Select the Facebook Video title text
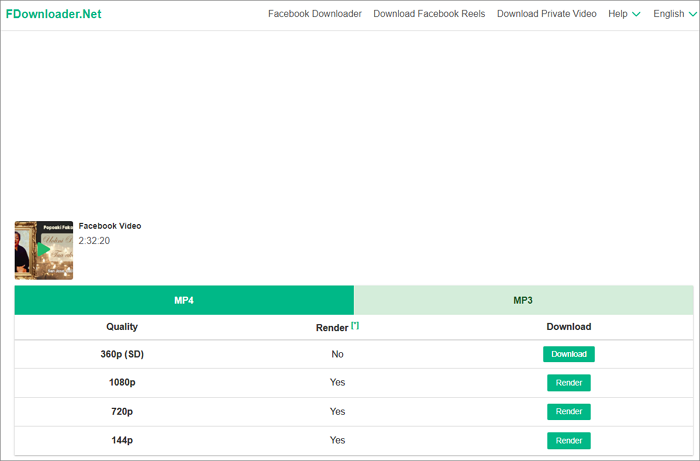Viewport: 700px width, 461px height. click(110, 226)
